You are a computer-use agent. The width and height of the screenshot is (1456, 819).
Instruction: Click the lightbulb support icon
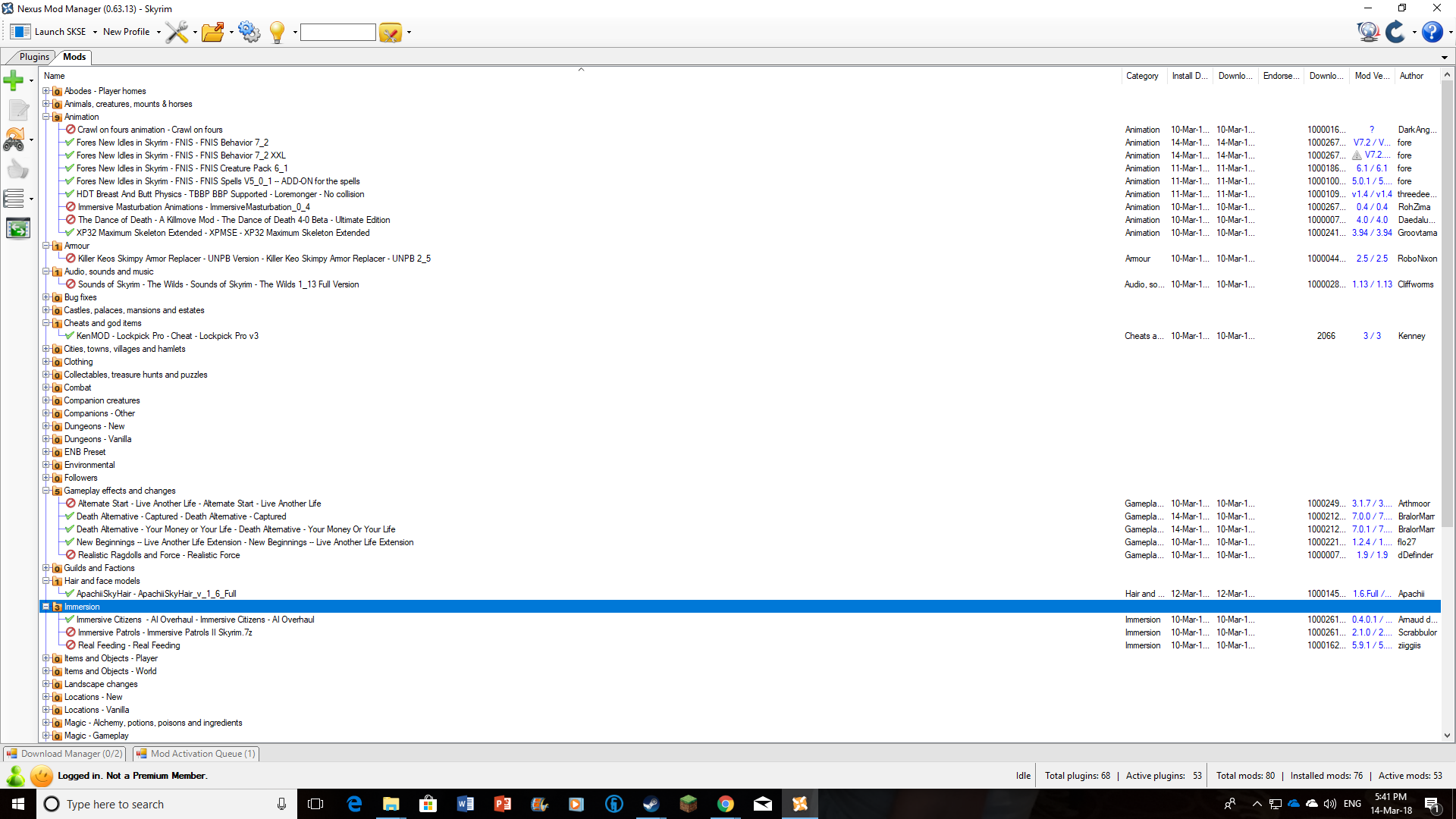point(277,31)
